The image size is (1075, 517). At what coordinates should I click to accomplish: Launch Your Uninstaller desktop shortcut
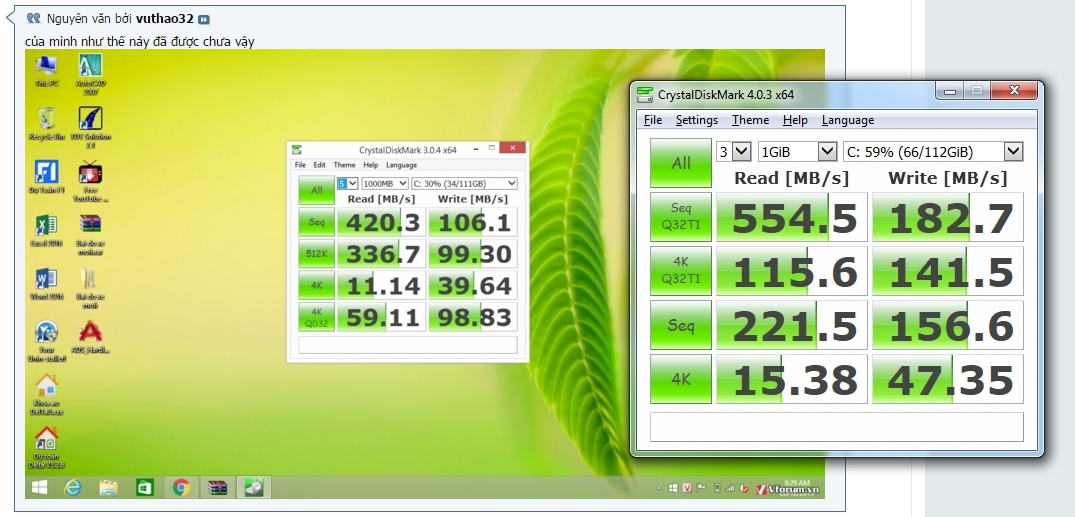coord(47,341)
